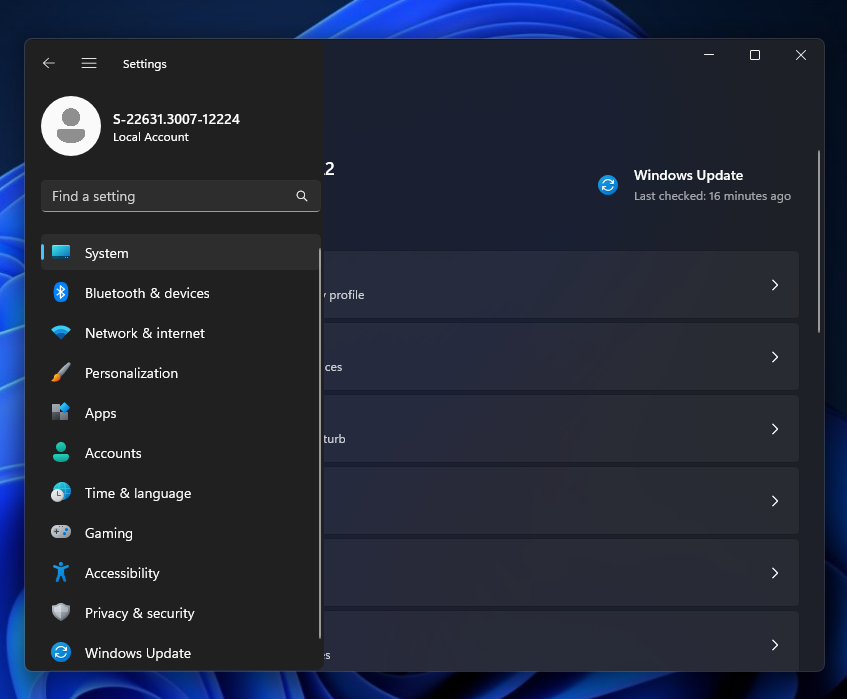Click the fourth settings row chevron
This screenshot has width=847, height=699.
coord(775,501)
